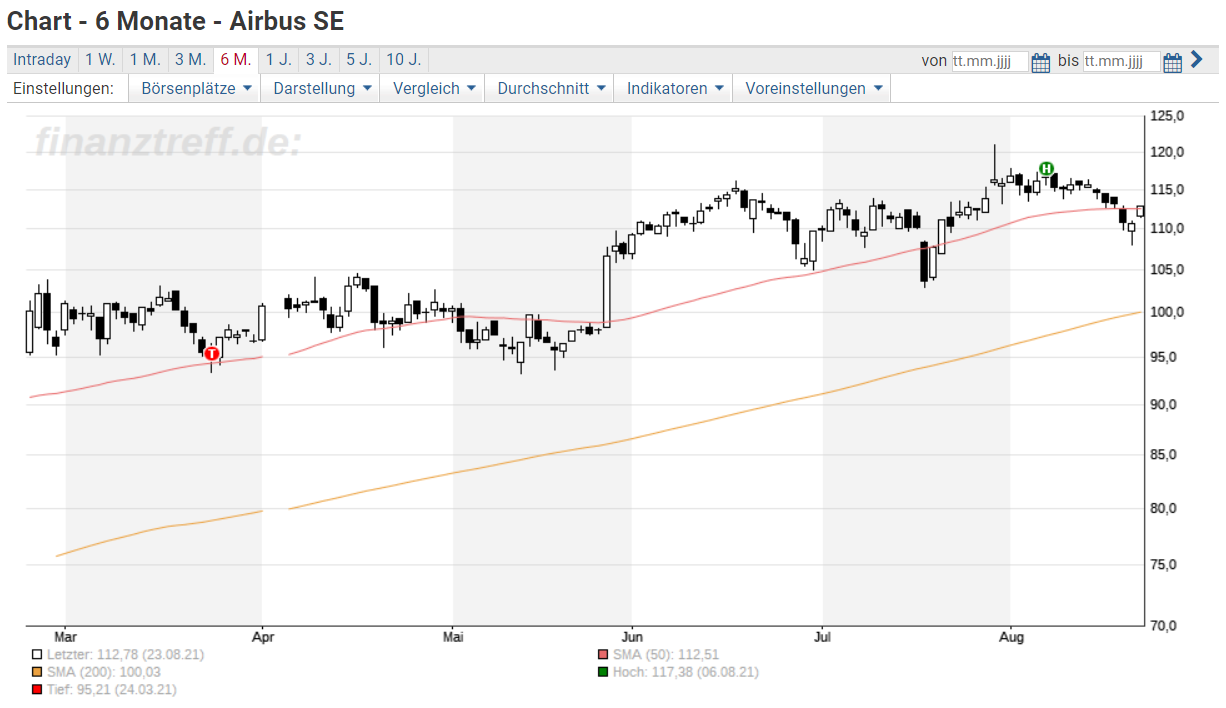Click the 'Jul' month axis label

(822, 636)
